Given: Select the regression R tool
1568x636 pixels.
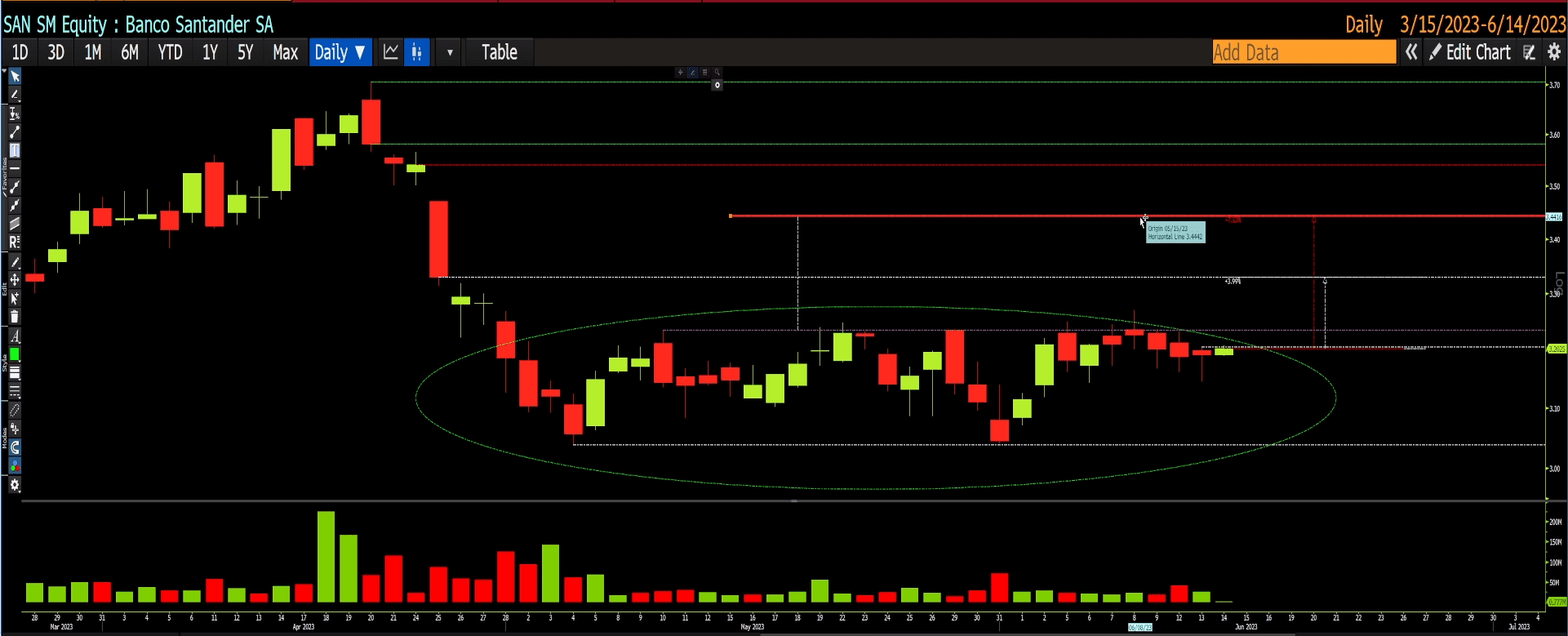Looking at the screenshot, I should pyautogui.click(x=15, y=242).
